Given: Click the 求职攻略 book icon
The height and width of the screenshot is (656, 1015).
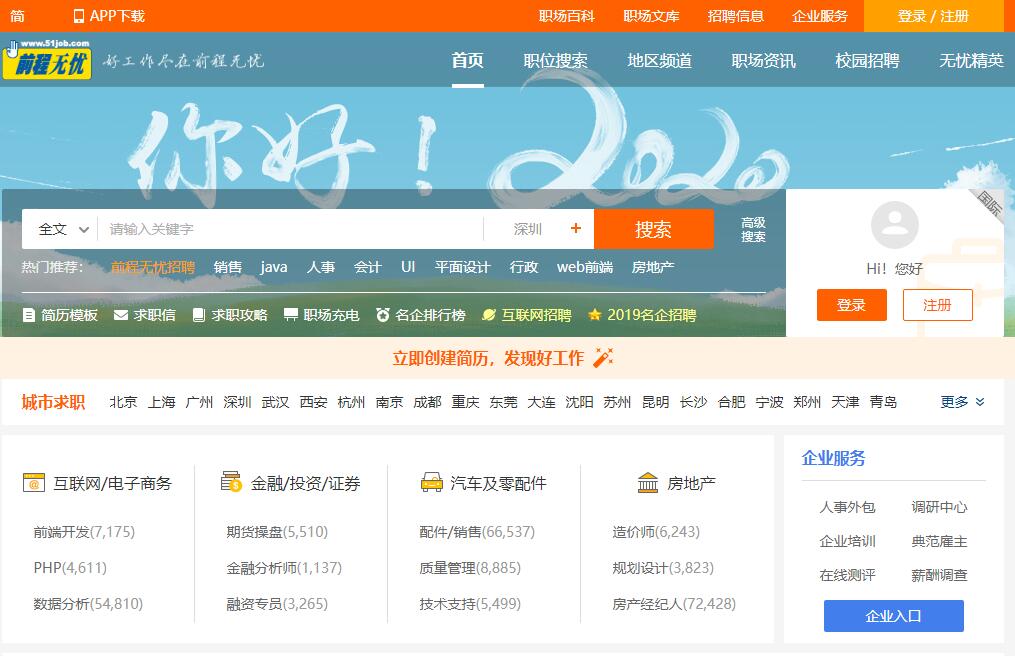Looking at the screenshot, I should click(x=199, y=315).
